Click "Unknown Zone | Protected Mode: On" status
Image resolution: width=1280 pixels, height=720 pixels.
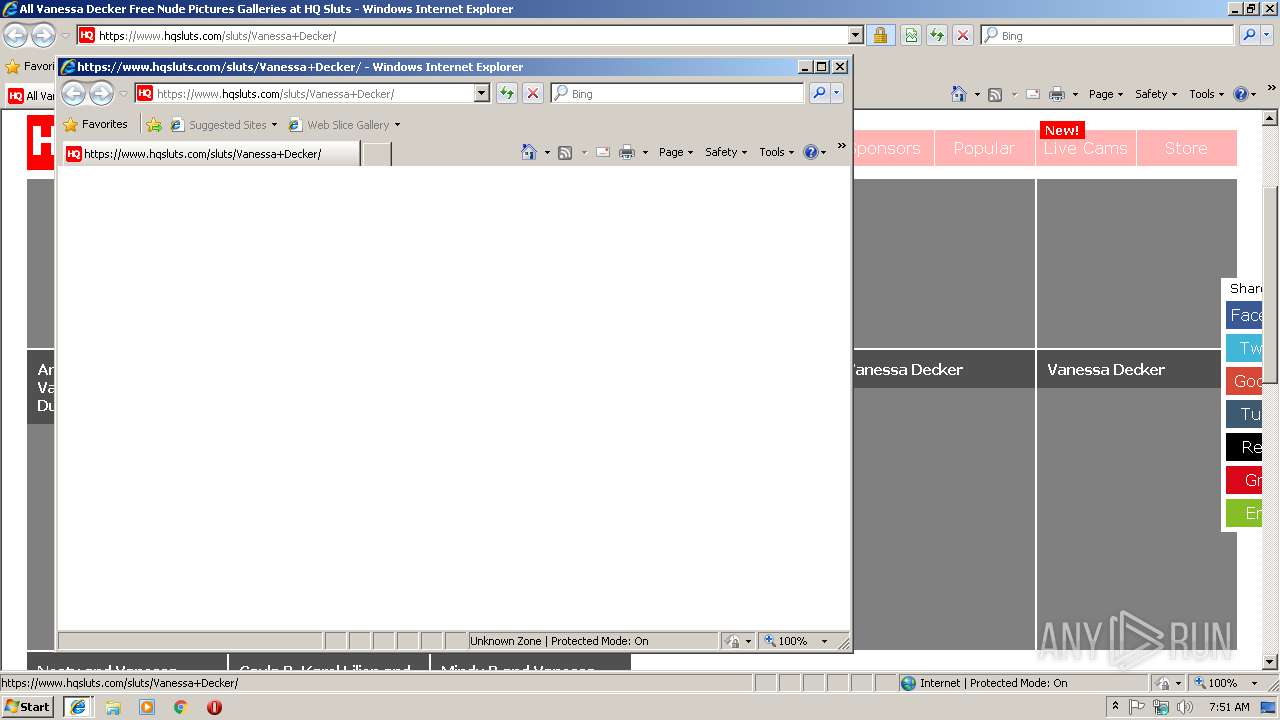pyautogui.click(x=559, y=641)
